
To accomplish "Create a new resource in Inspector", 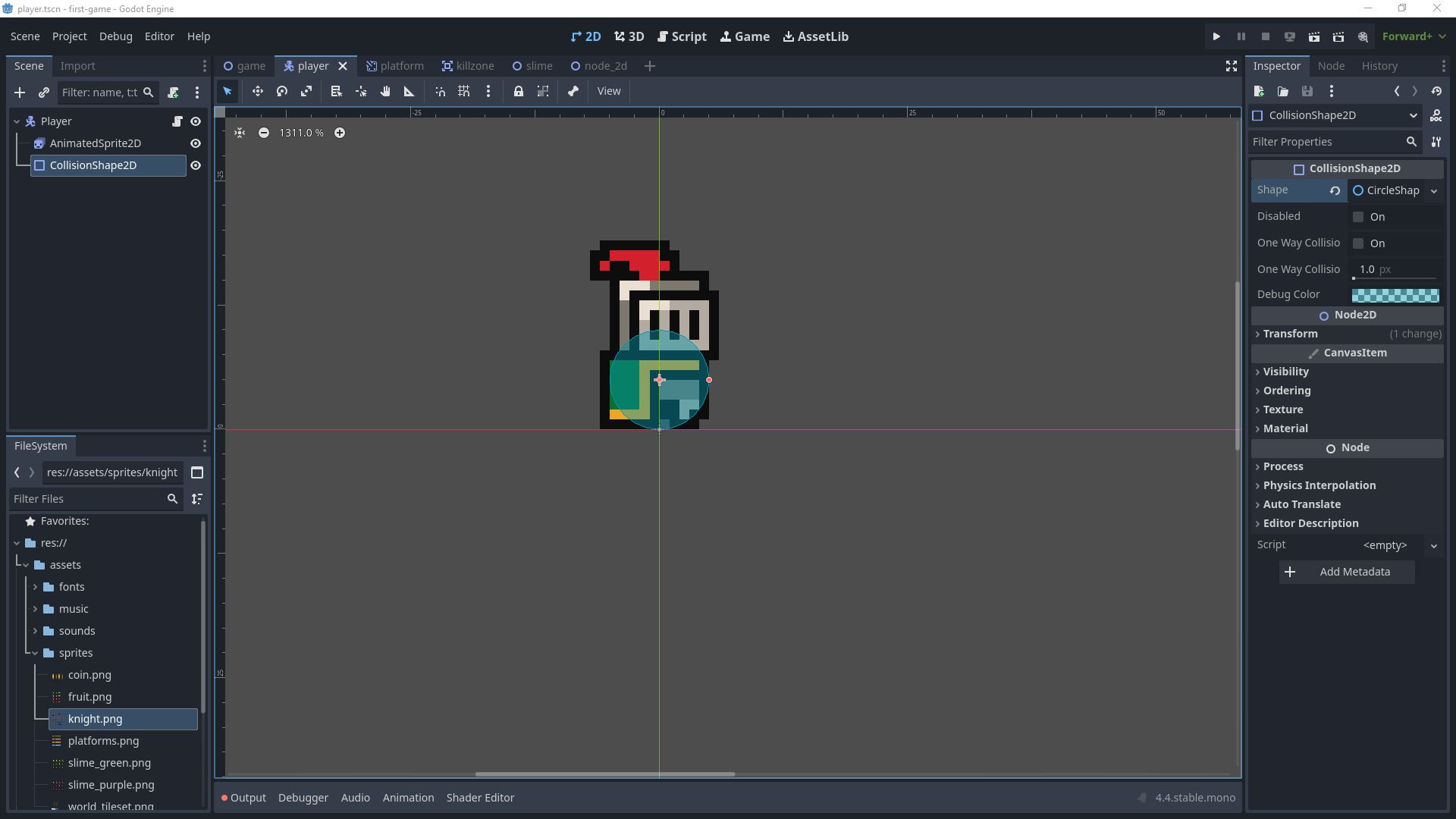I will point(1259,92).
